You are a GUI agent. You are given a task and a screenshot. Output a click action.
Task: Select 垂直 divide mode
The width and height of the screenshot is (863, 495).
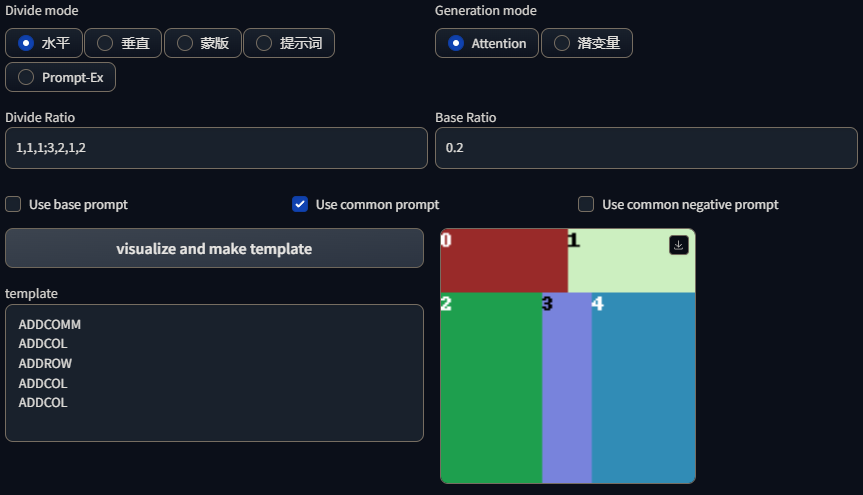click(x=123, y=43)
